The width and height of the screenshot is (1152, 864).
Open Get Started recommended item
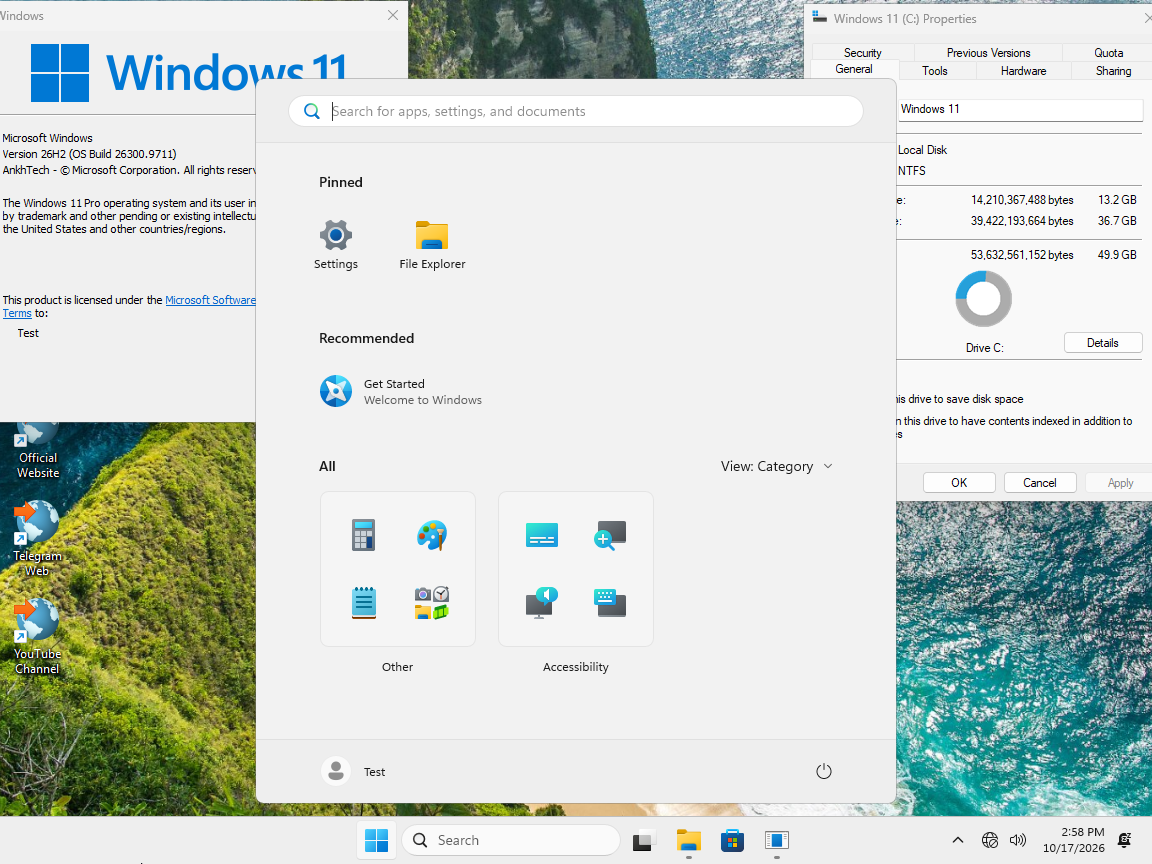(x=400, y=392)
